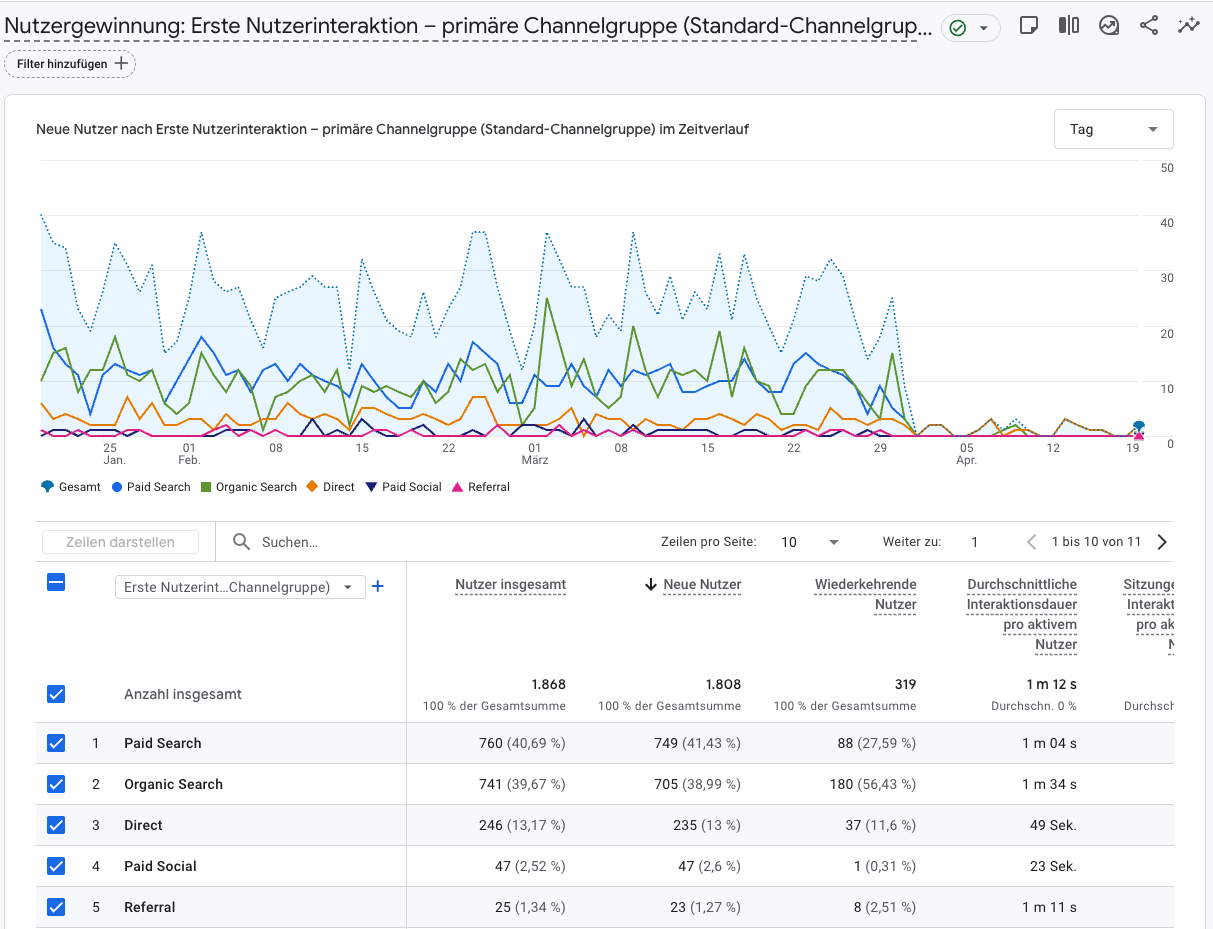
Task: Click "Filter hinzufügen"
Action: [70, 62]
